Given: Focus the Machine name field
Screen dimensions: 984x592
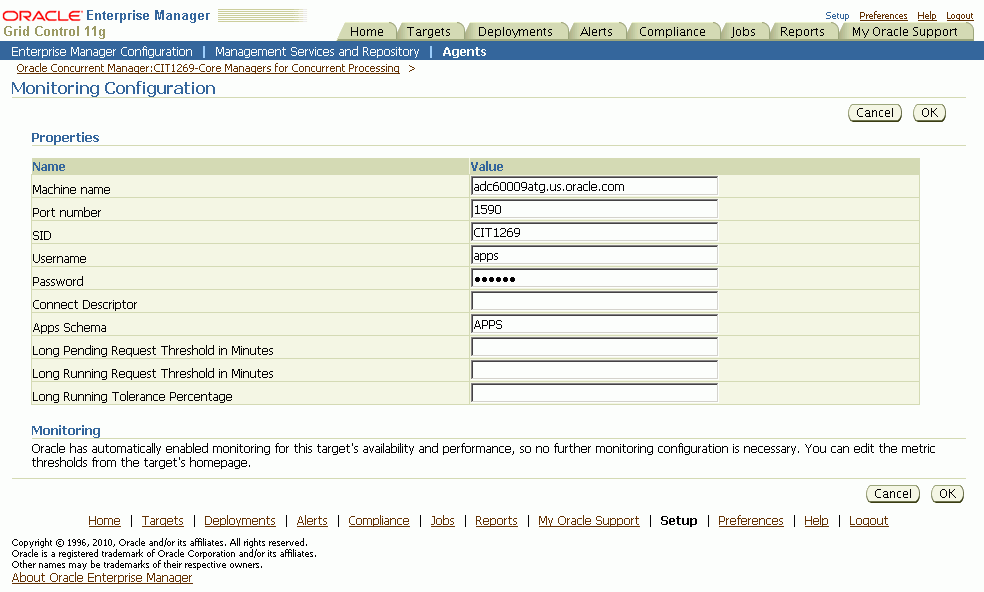Looking at the screenshot, I should [x=594, y=186].
